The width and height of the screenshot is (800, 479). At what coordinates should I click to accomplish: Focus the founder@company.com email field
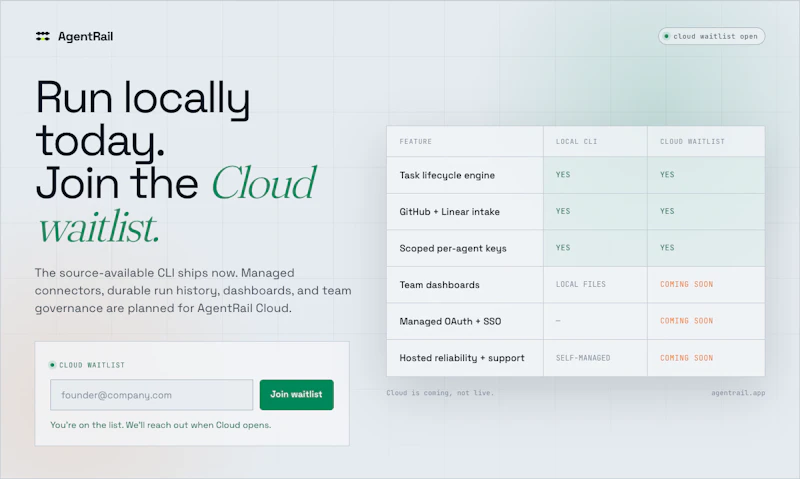[x=152, y=395]
